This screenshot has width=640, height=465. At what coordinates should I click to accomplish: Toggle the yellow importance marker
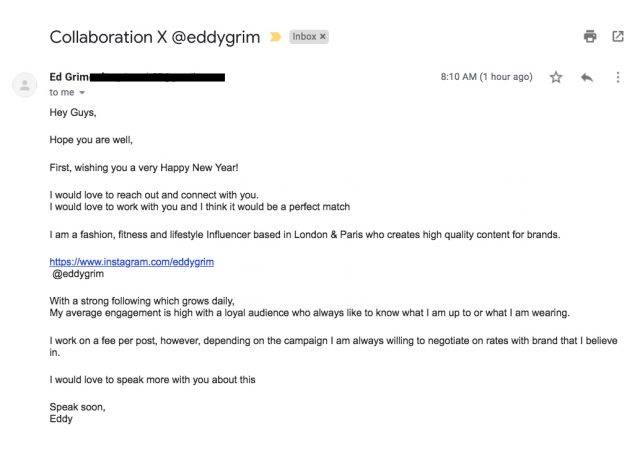[x=276, y=37]
